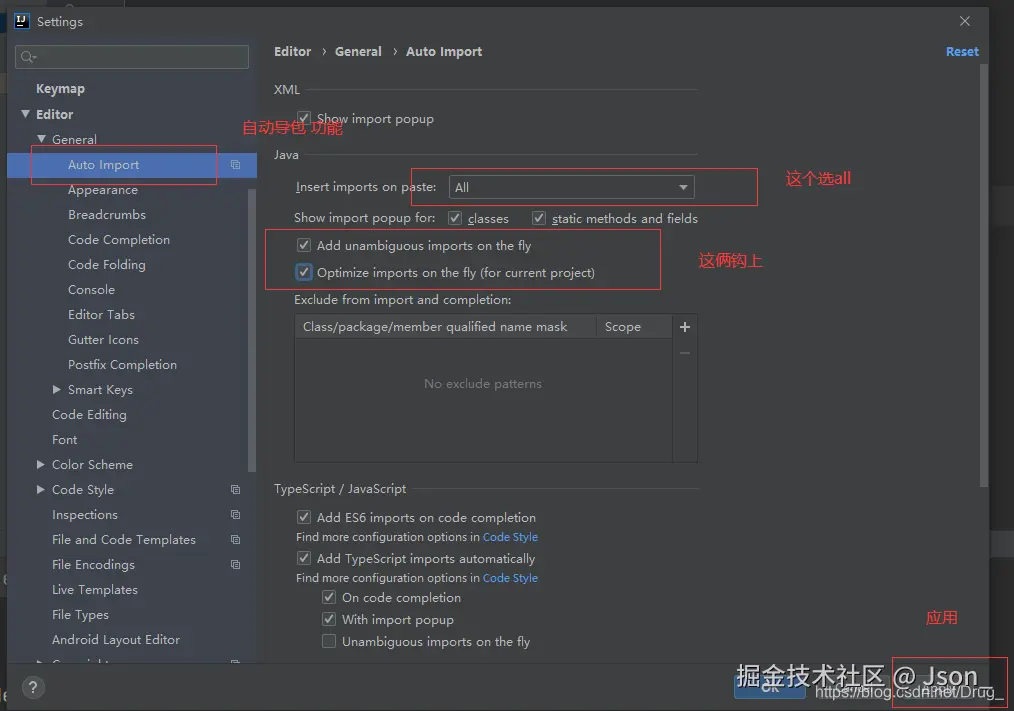Open Code Completion settings page
Screen dimensions: 1014x711
point(119,240)
